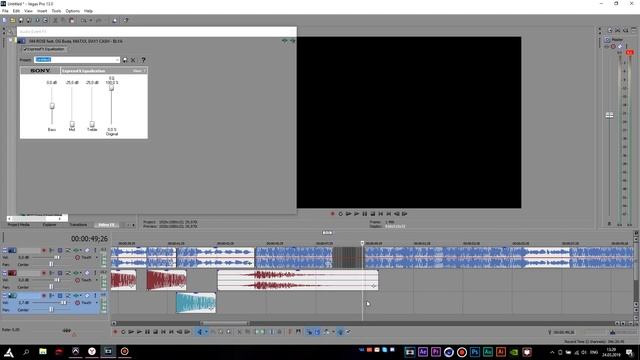
Task: Switch to Transitions tab
Action: (x=78, y=225)
